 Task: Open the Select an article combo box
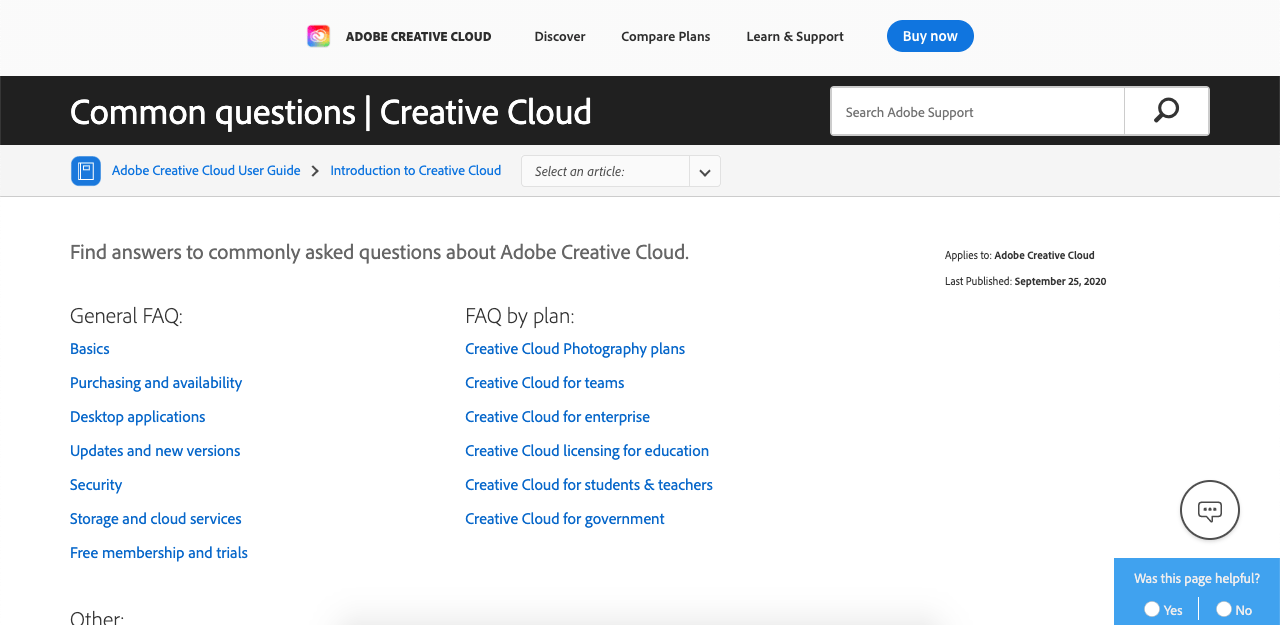[x=621, y=171]
